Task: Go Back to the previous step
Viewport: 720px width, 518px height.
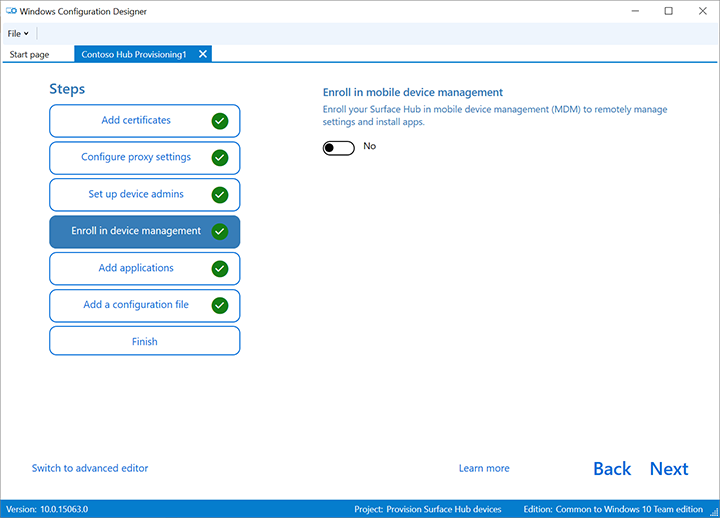Action: [x=612, y=469]
